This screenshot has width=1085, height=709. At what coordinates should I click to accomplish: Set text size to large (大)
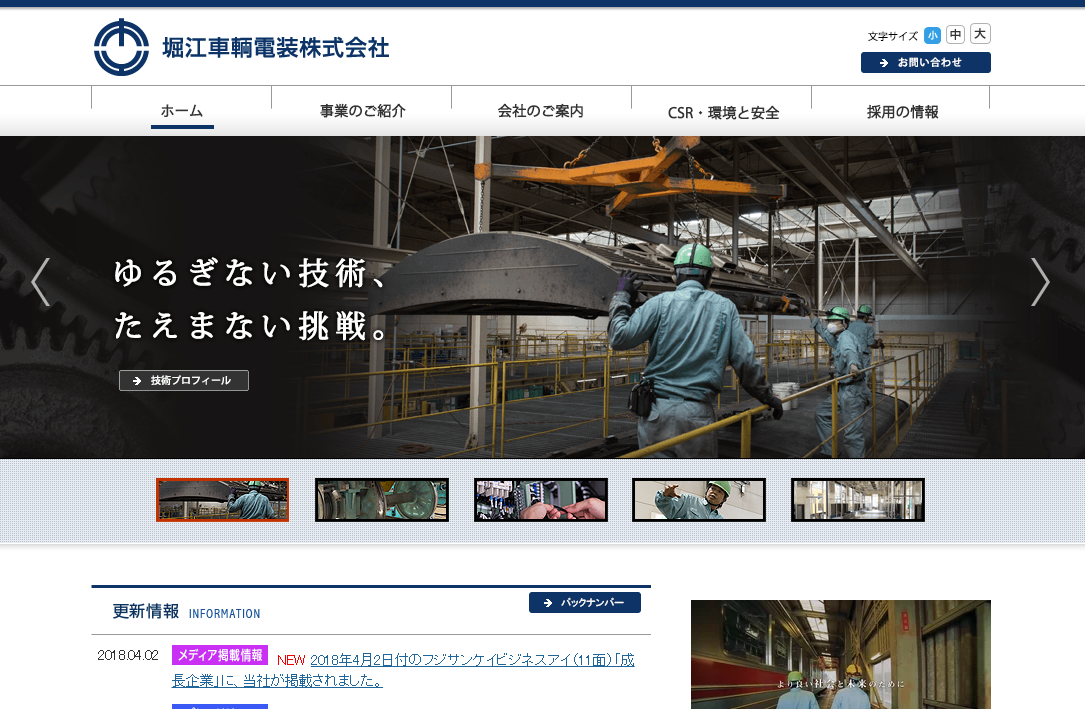(x=980, y=34)
